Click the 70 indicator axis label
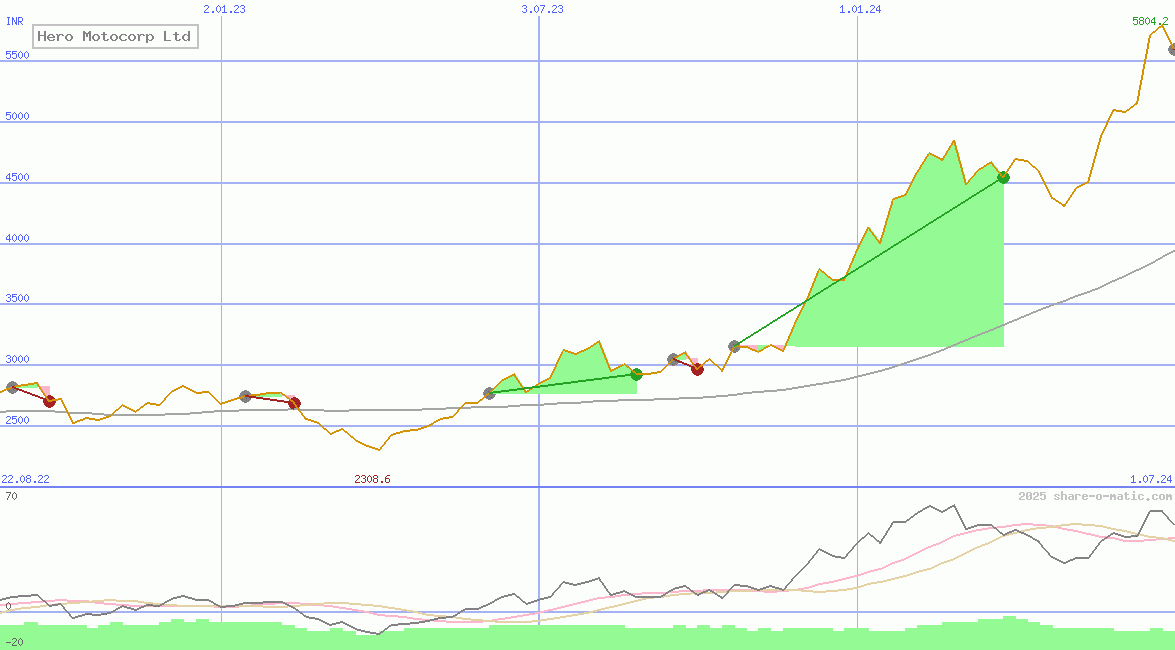This screenshot has width=1175, height=650. [11, 496]
